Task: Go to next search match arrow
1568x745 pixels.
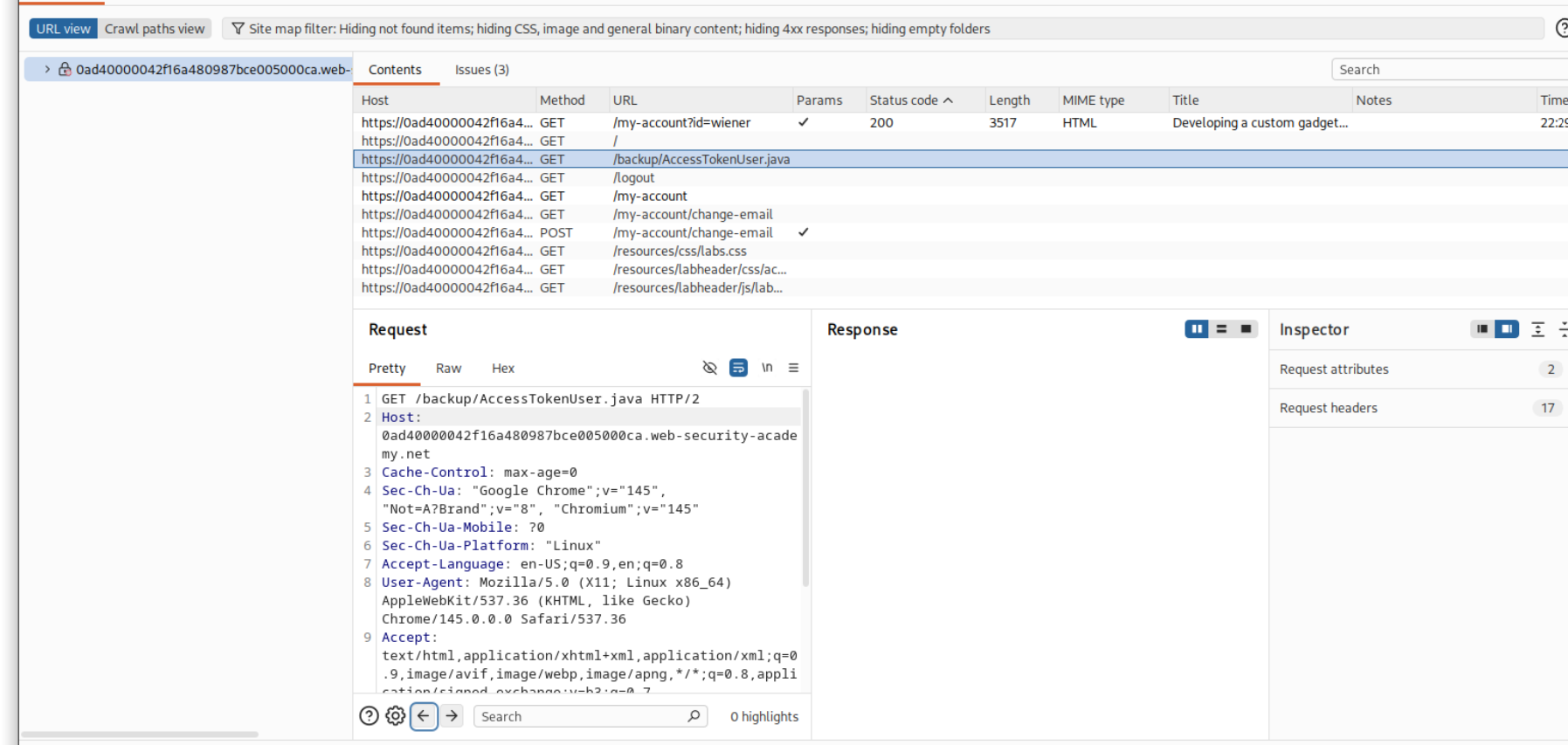Action: [x=452, y=716]
